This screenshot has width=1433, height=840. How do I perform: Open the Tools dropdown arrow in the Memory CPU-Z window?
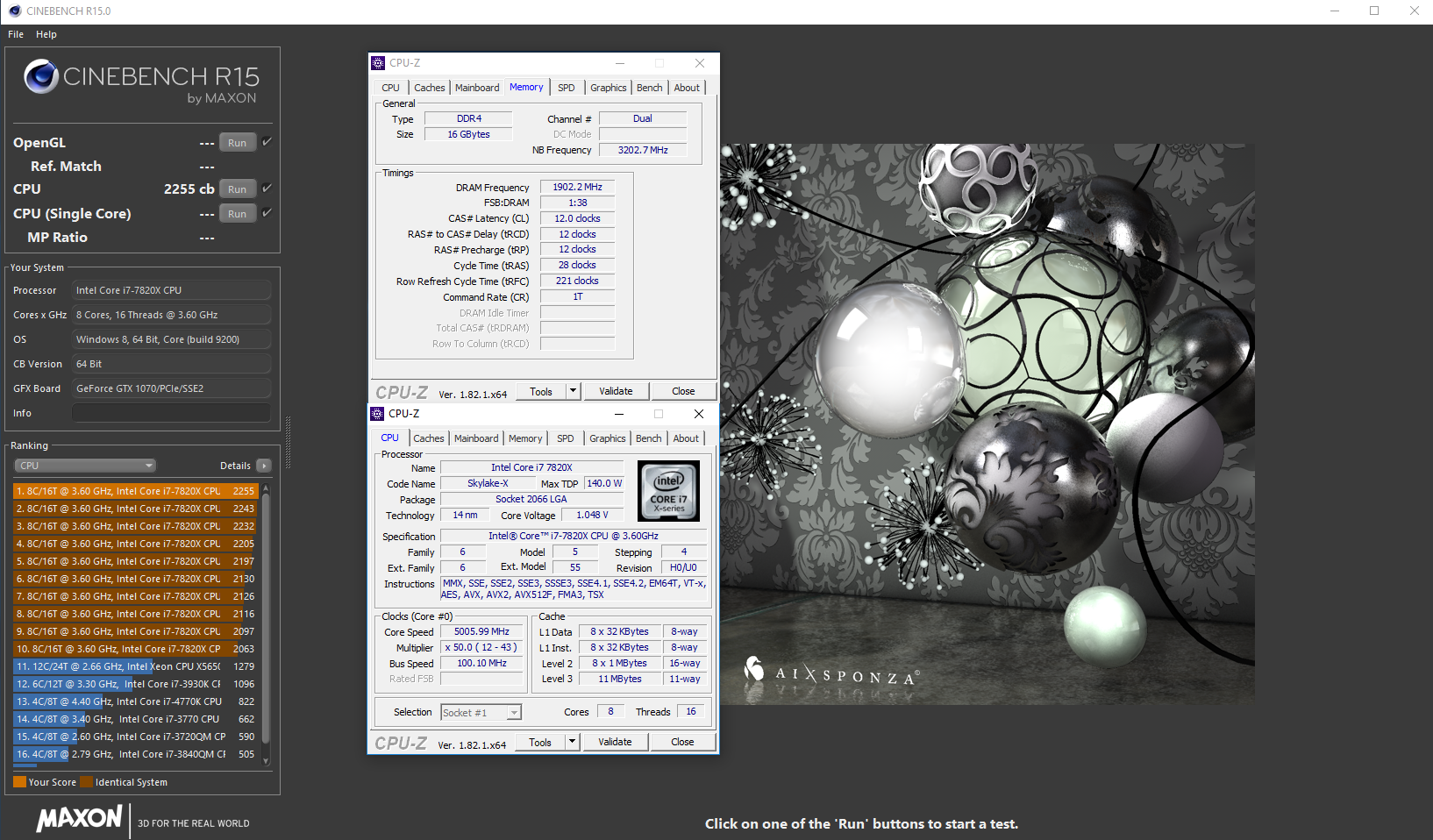coord(573,391)
